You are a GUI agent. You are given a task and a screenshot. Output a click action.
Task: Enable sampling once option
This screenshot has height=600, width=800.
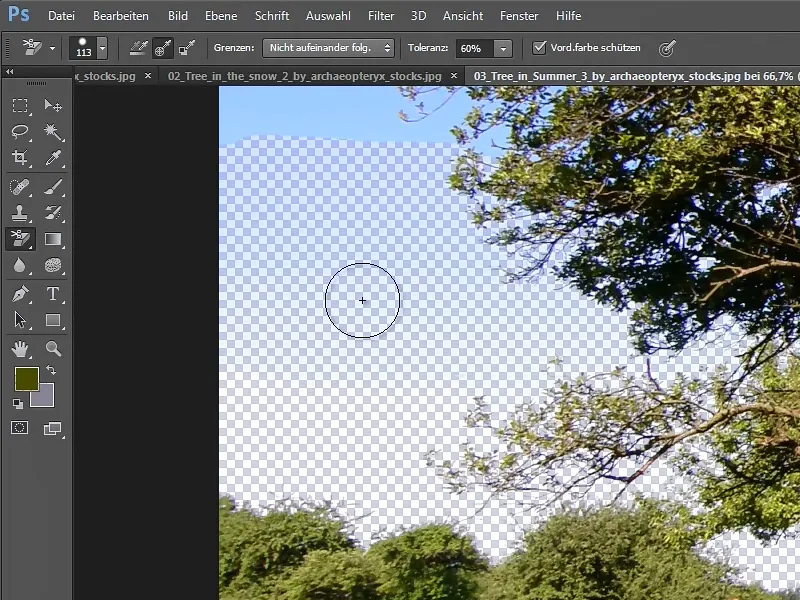pyautogui.click(x=162, y=48)
